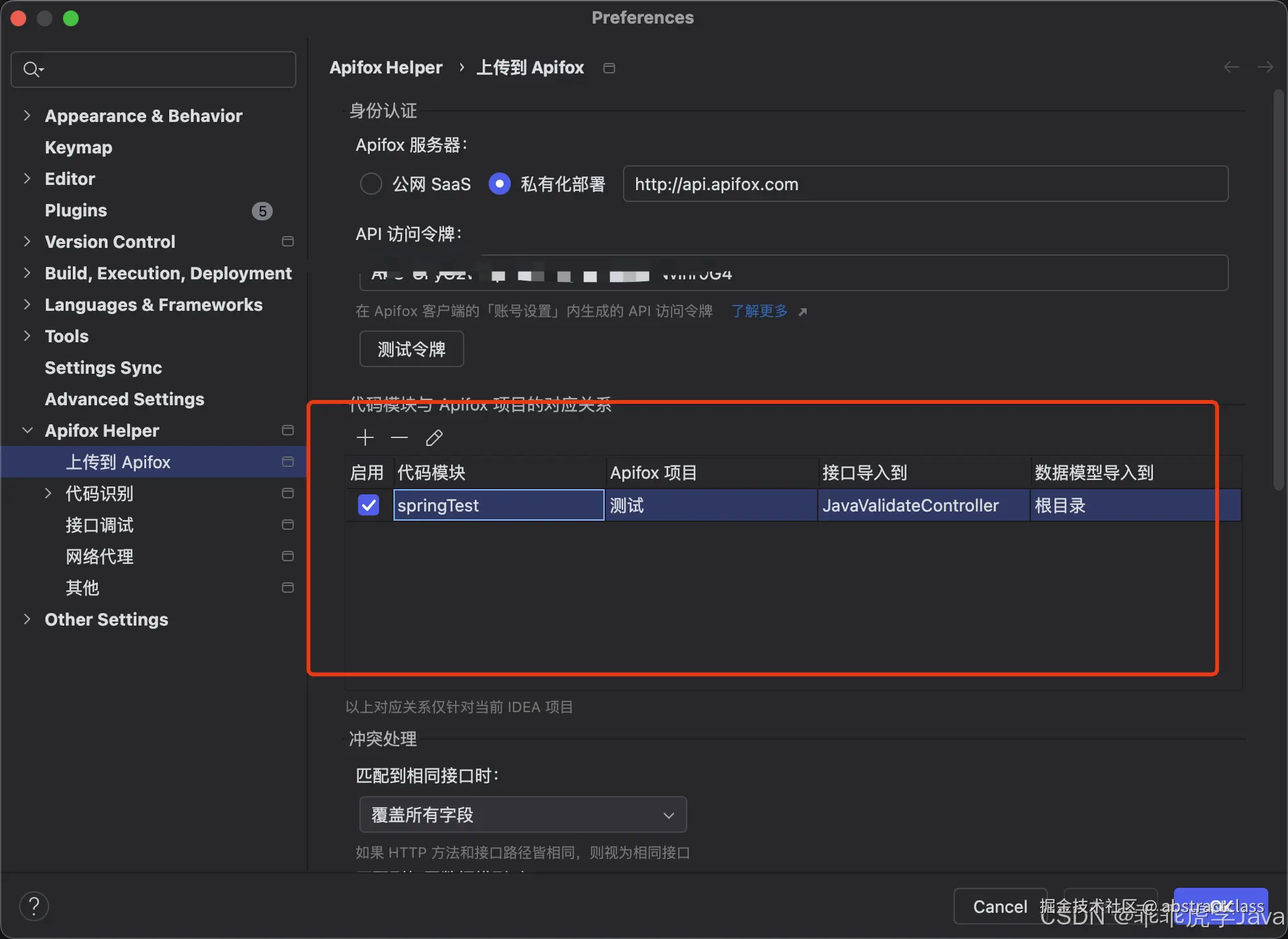The height and width of the screenshot is (939, 1288).
Task: Remove the selected mapping using the minus icon
Action: [x=399, y=437]
